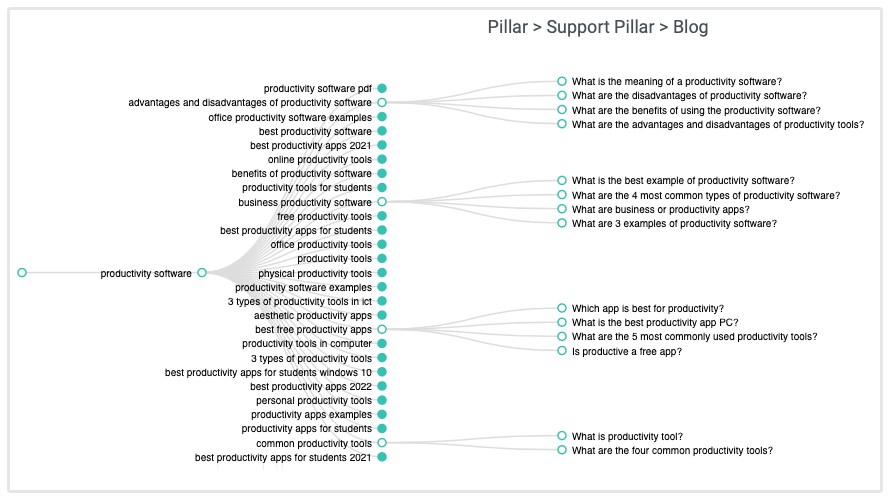Collapse the 'productivity software' root node circle
The width and height of the screenshot is (890, 500).
click(202, 273)
